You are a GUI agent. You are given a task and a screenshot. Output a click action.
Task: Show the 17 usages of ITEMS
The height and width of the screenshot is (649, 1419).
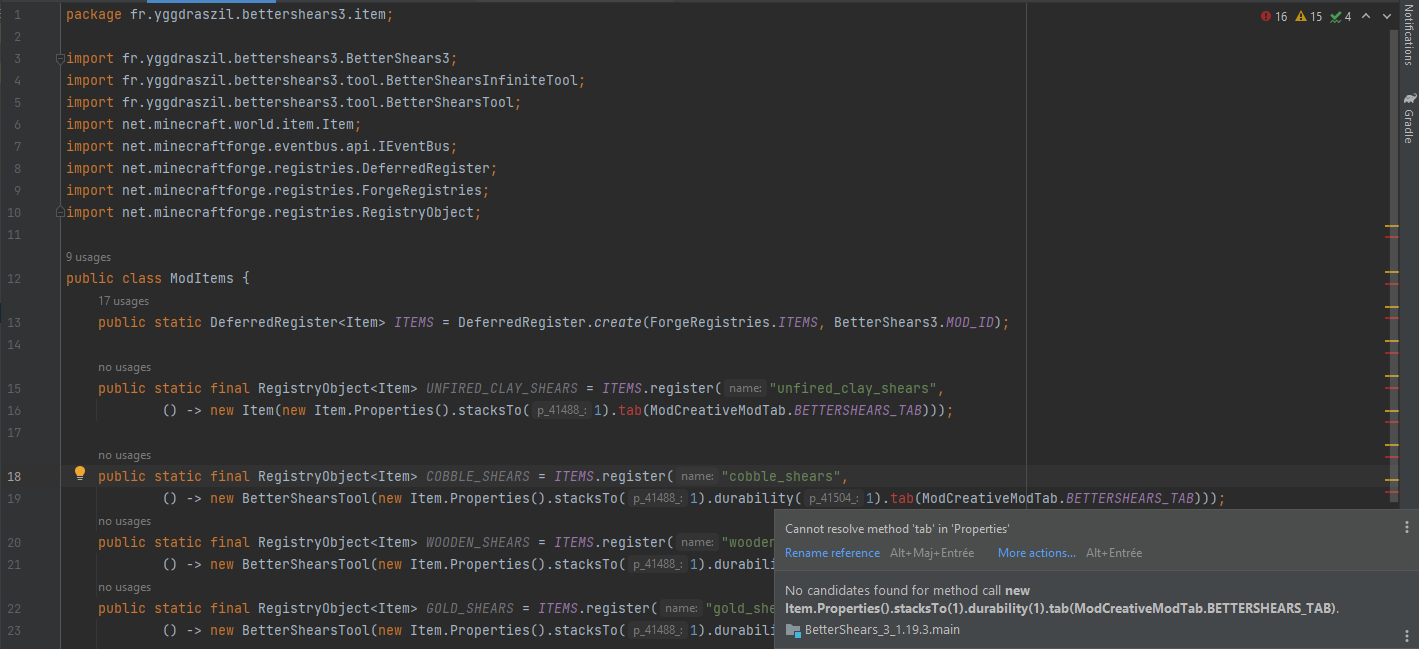click(123, 301)
